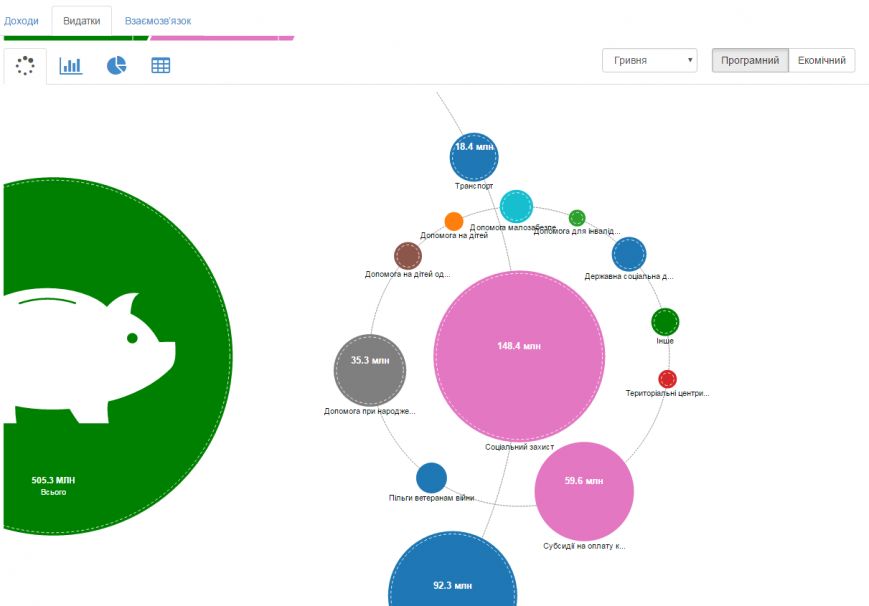The height and width of the screenshot is (606, 869).
Task: Select the Видатки tab
Action: click(x=81, y=21)
